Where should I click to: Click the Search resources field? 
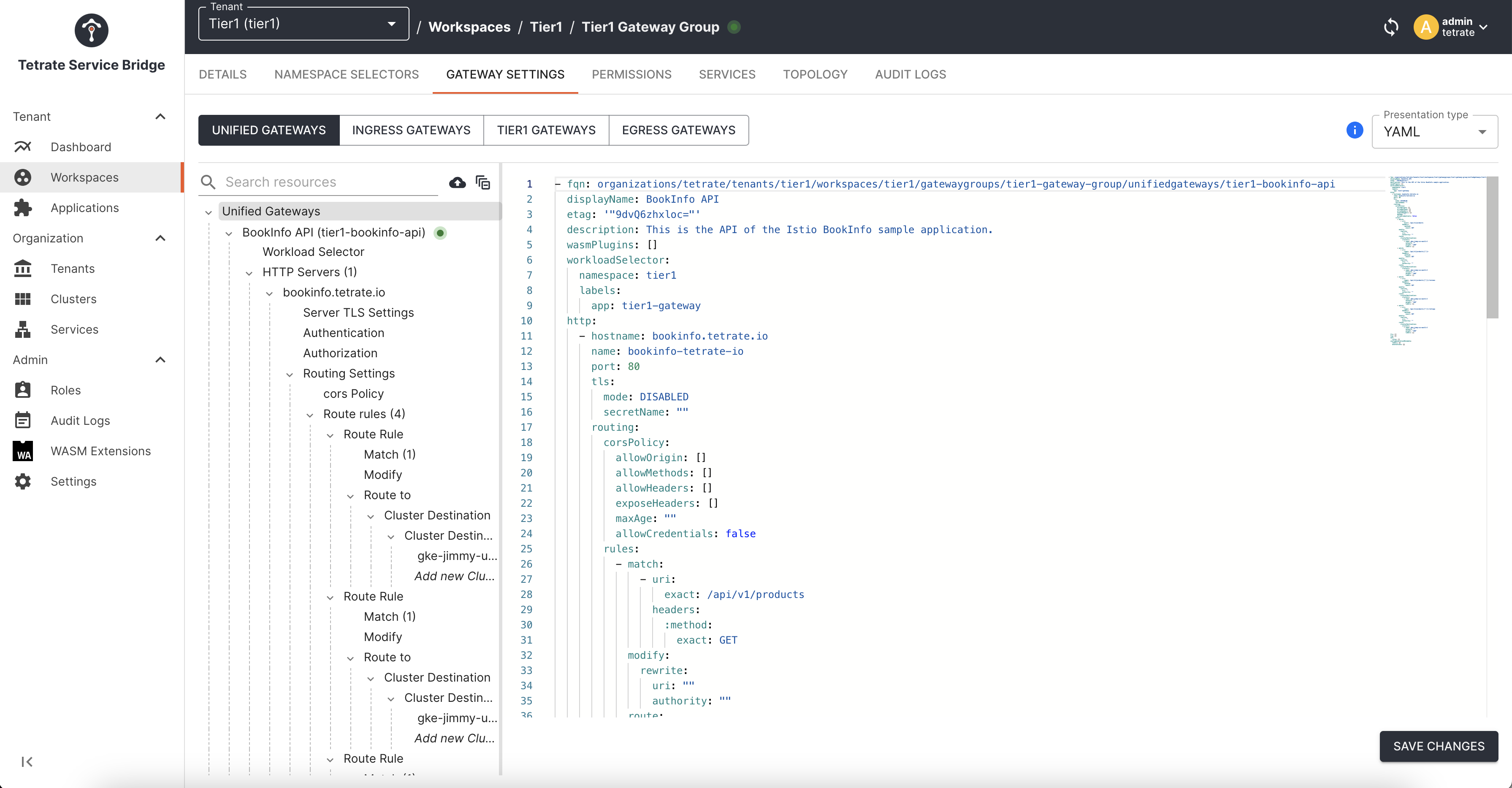[x=331, y=182]
